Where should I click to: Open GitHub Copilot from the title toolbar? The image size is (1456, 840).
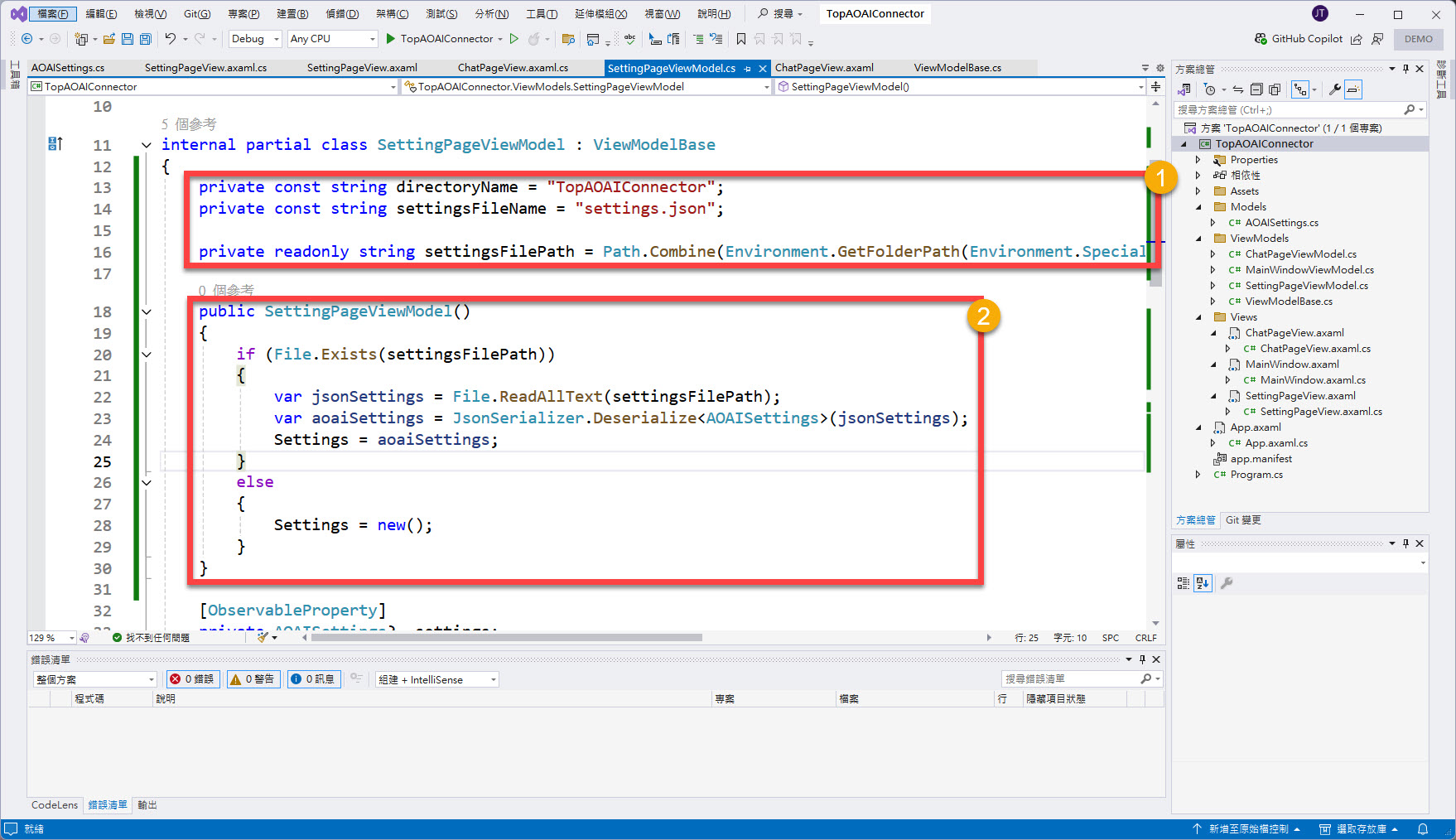coord(1299,39)
